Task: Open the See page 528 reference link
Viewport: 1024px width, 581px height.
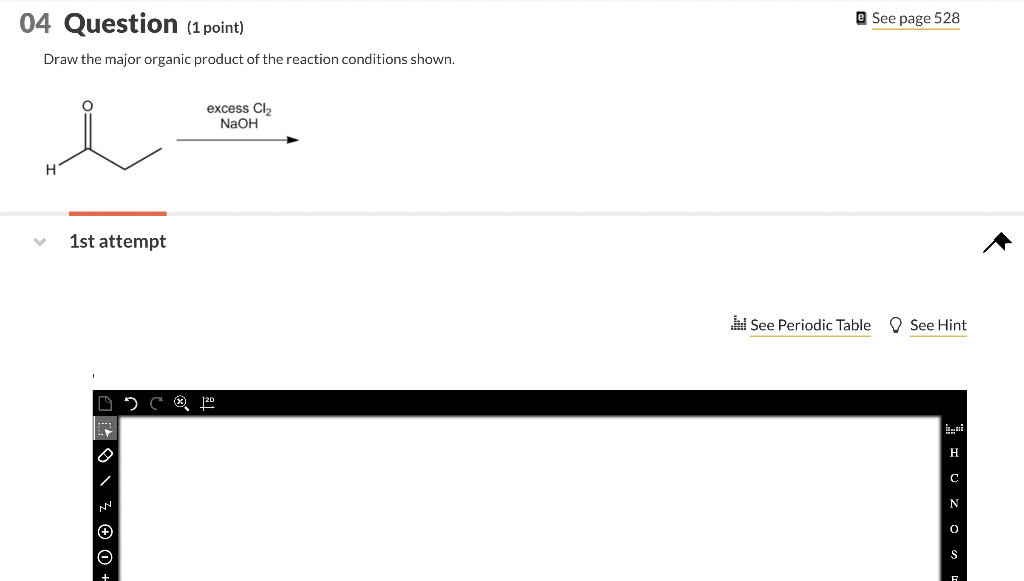Action: [x=916, y=18]
